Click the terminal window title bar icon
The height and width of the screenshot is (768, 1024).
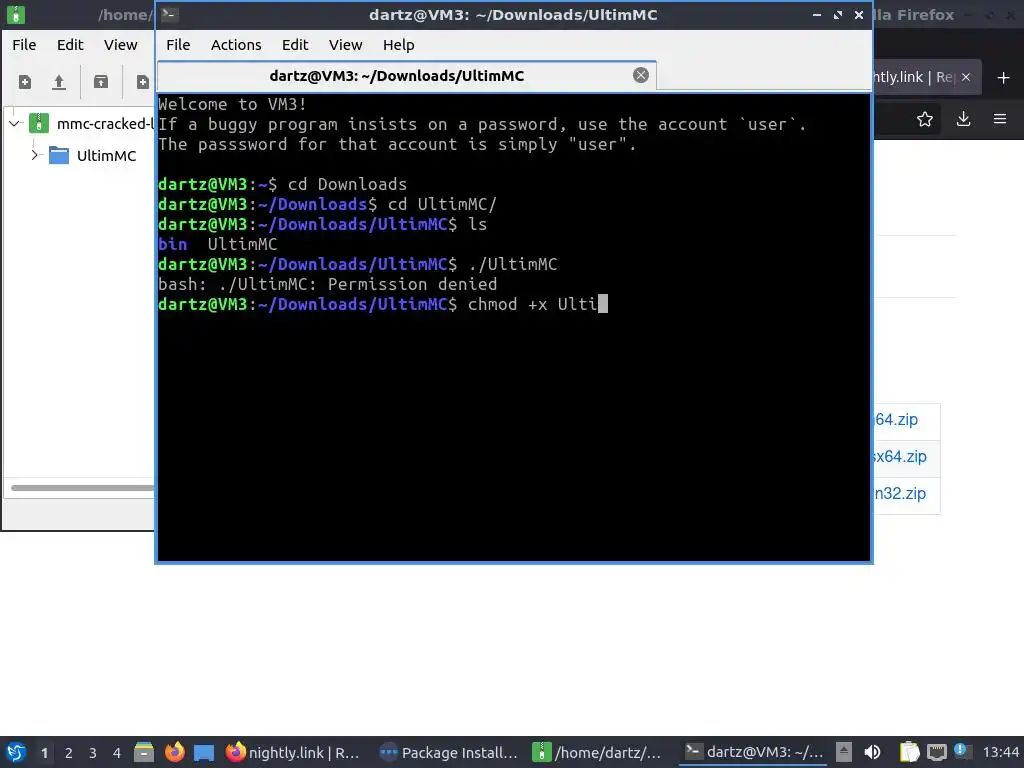coord(170,14)
